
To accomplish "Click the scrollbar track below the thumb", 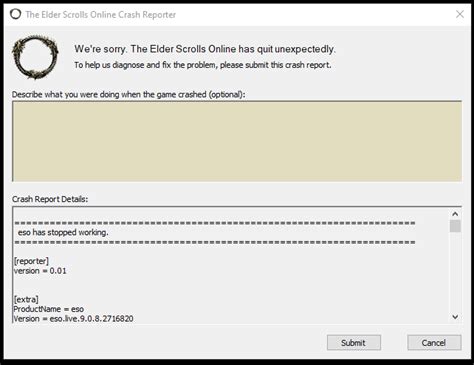I will [x=455, y=272].
